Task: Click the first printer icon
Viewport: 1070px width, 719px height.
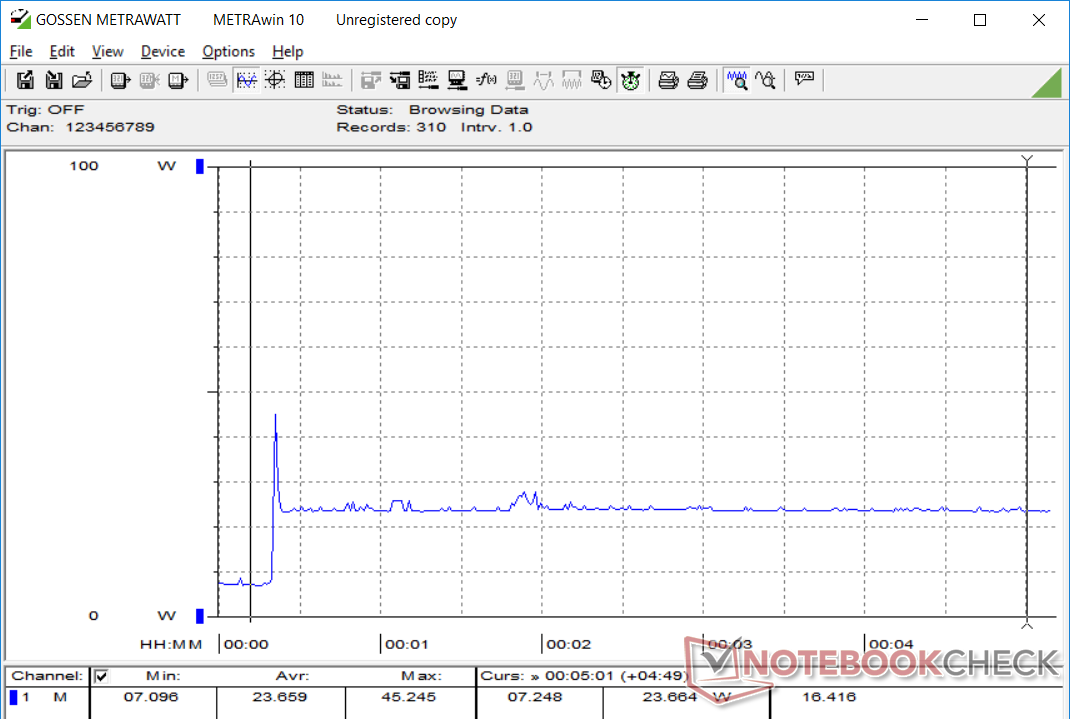Action: [669, 80]
